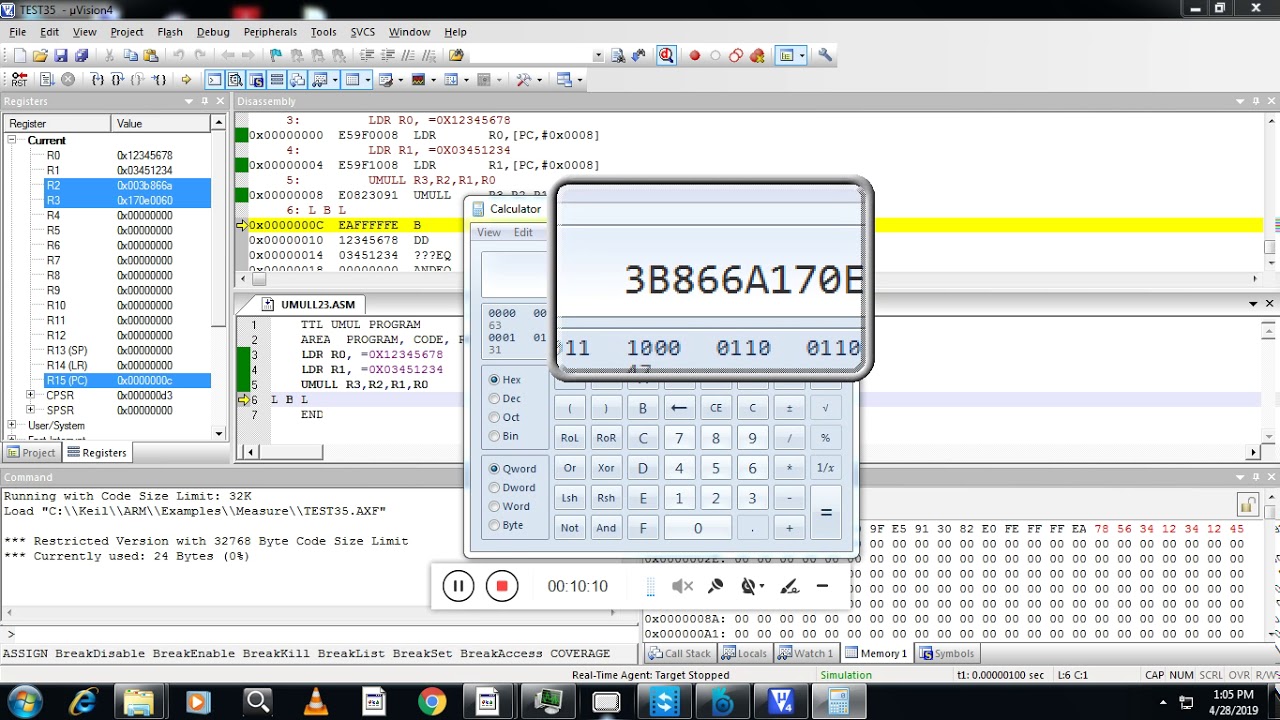
Task: Click the Xor button in Calculator
Action: [606, 468]
